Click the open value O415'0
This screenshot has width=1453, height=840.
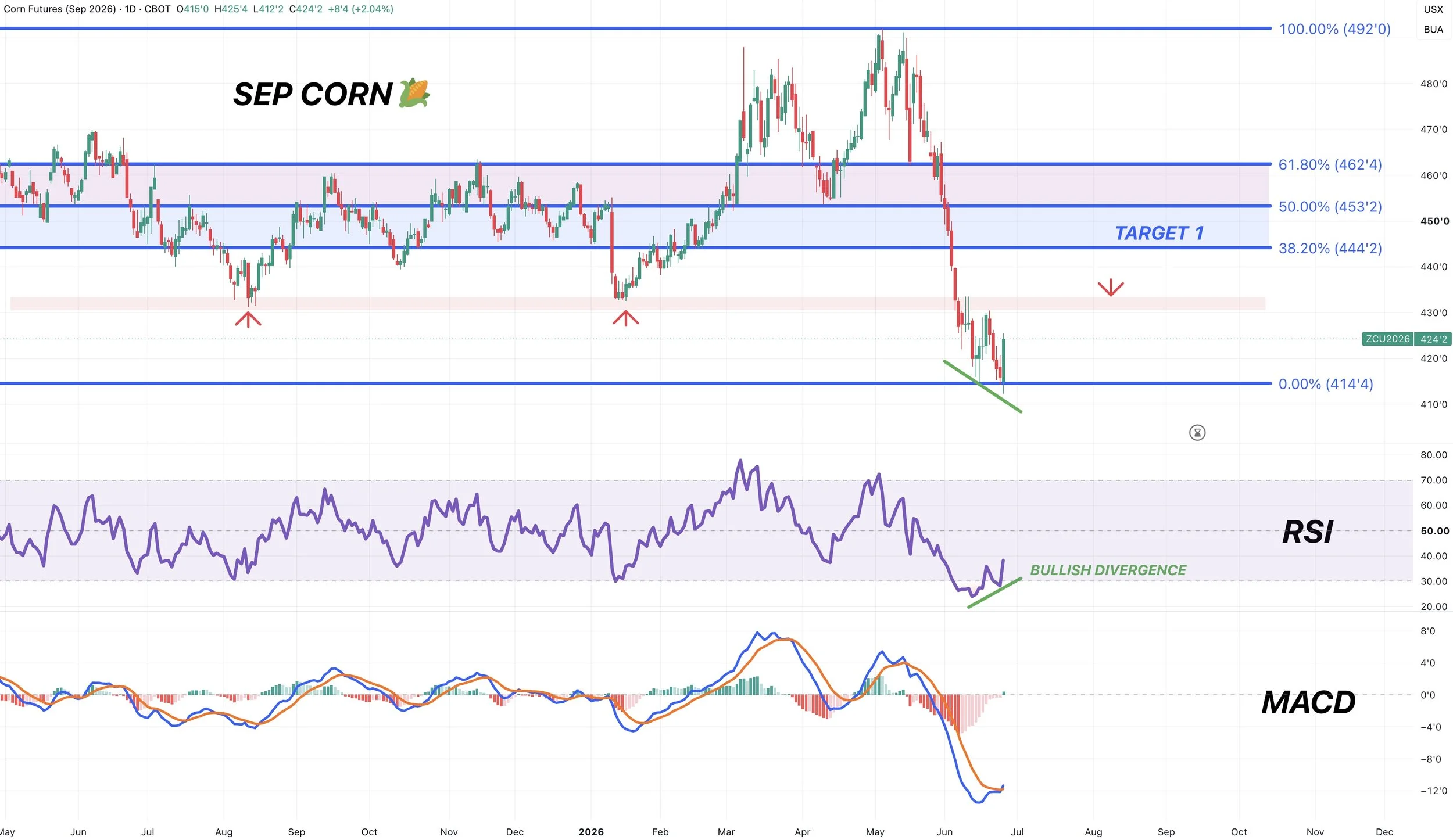pos(192,9)
